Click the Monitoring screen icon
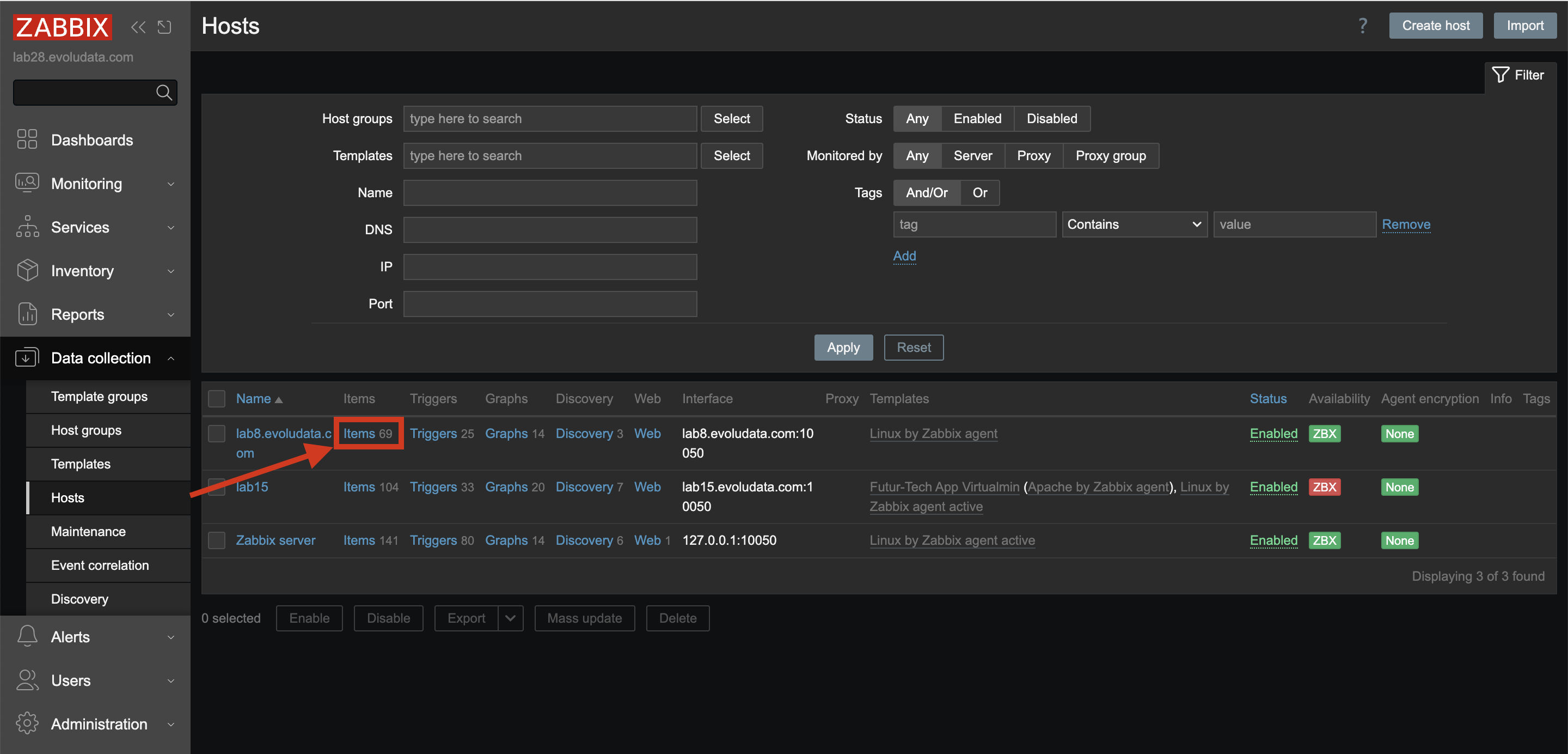The width and height of the screenshot is (1568, 754). click(27, 183)
